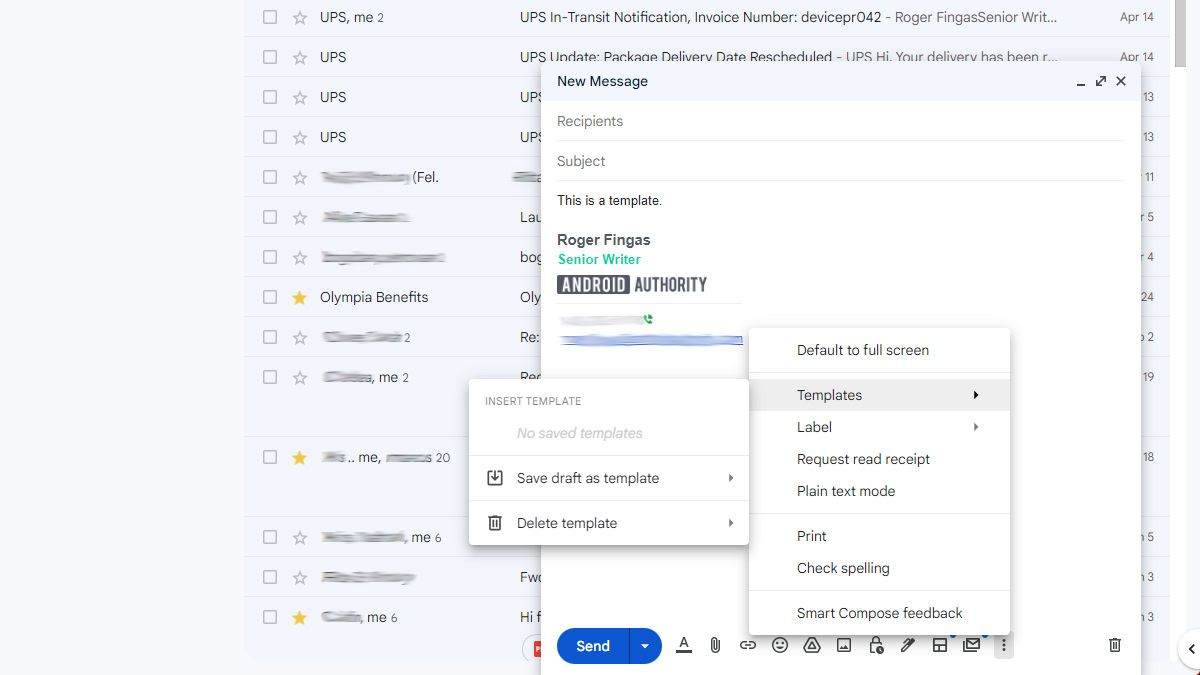The image size is (1200, 675).
Task: Choose Default to full screen
Action: point(879,350)
